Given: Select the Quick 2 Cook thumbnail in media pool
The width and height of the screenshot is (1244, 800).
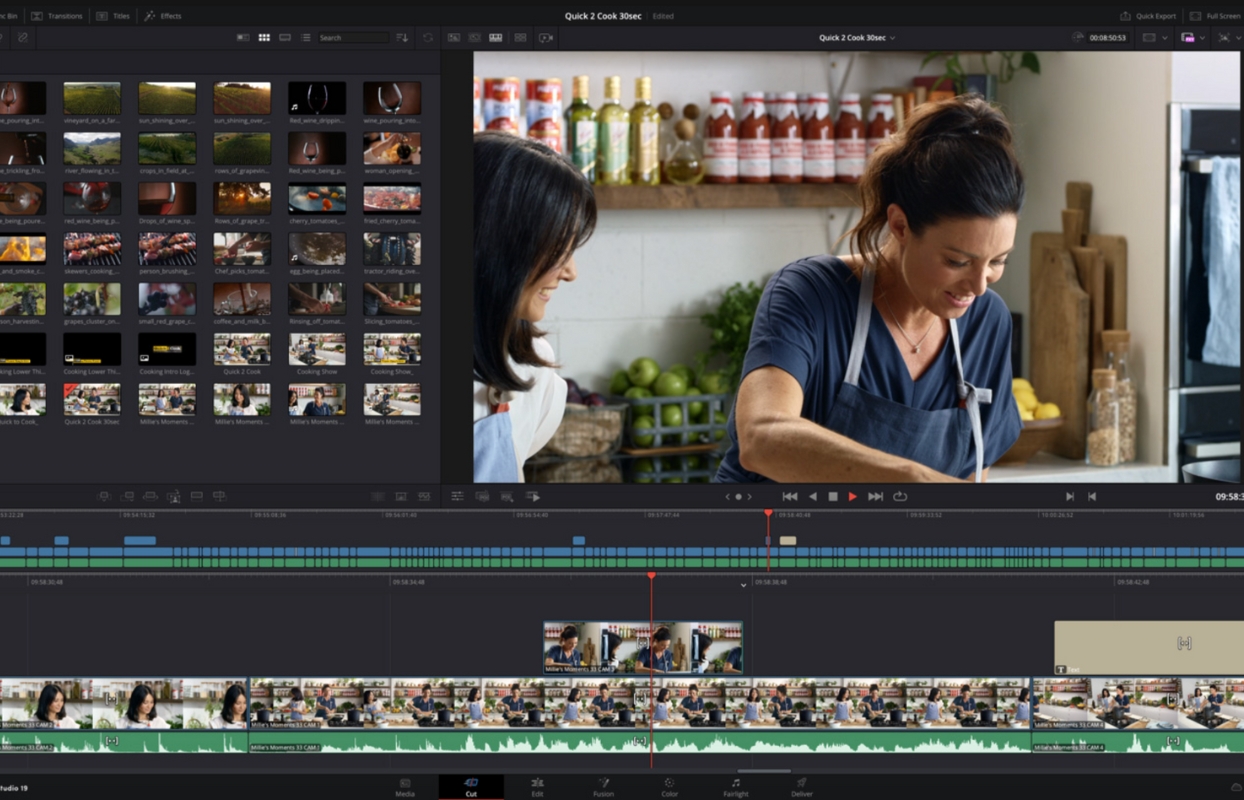Looking at the screenshot, I should pos(241,349).
